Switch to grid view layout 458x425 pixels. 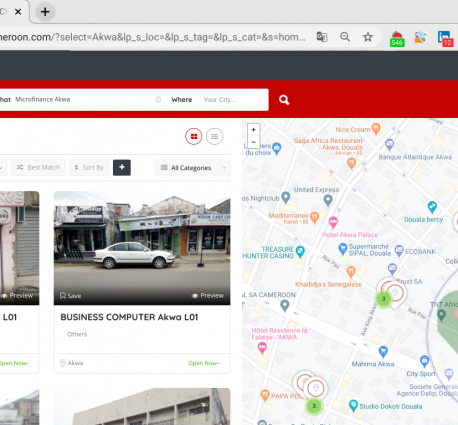tap(194, 136)
